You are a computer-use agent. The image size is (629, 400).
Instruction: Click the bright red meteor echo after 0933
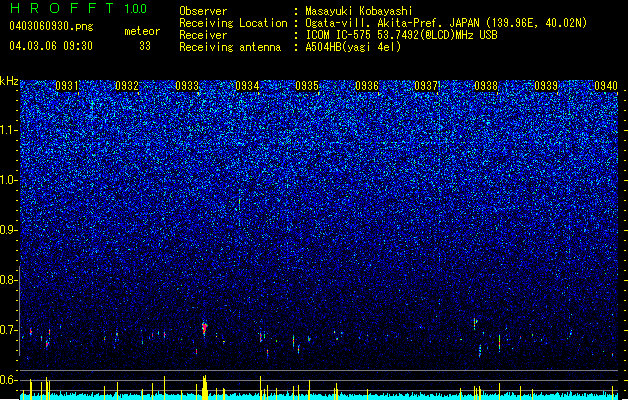[205, 328]
